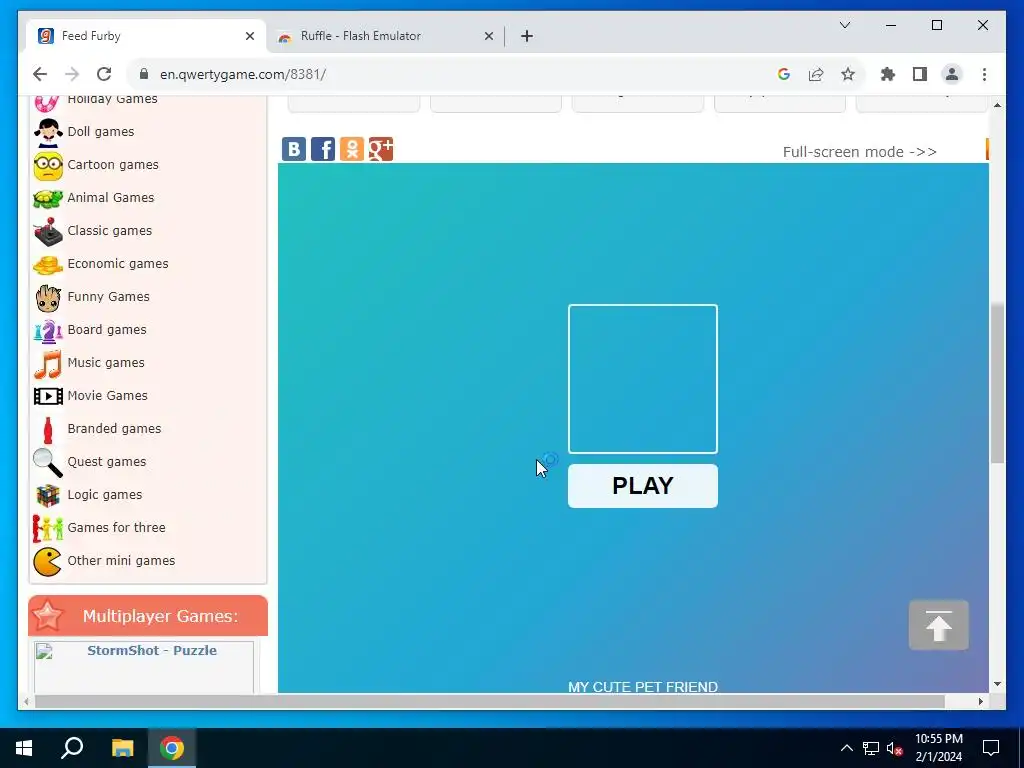
Task: Start the game with PLAY button
Action: click(643, 486)
